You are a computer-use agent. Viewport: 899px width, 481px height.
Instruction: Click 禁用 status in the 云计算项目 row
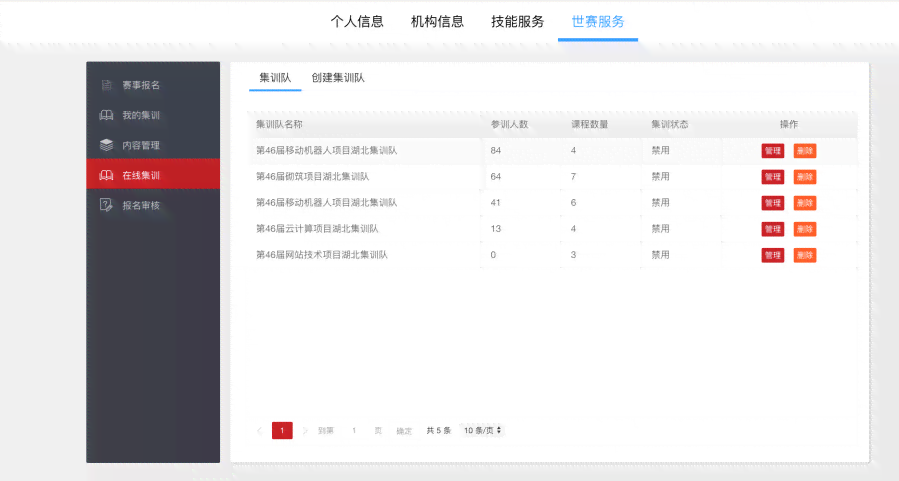tap(660, 229)
